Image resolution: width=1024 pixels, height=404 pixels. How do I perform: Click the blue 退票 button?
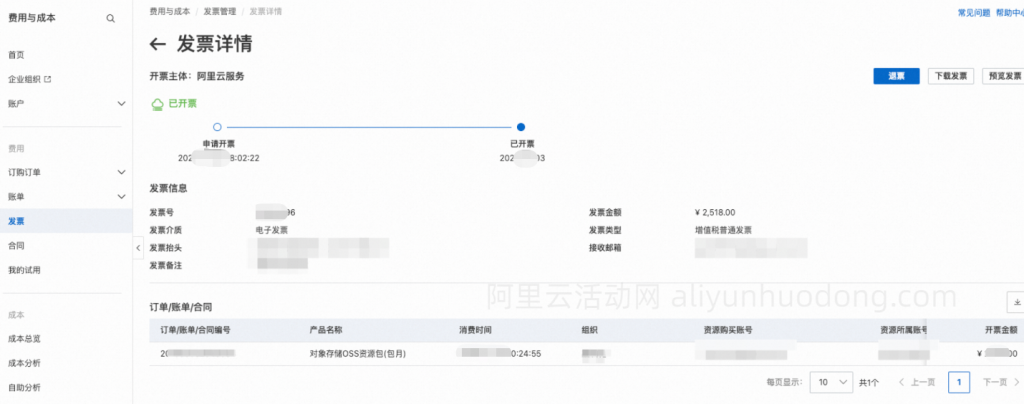tap(896, 76)
